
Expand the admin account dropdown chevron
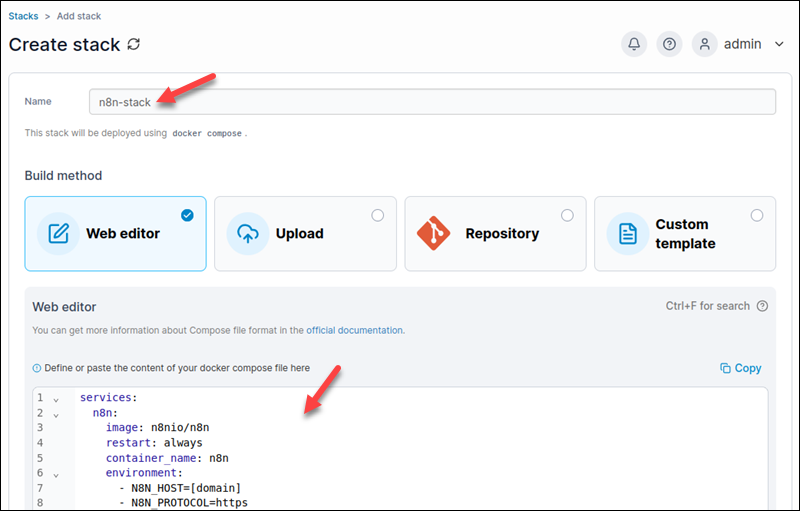click(779, 44)
